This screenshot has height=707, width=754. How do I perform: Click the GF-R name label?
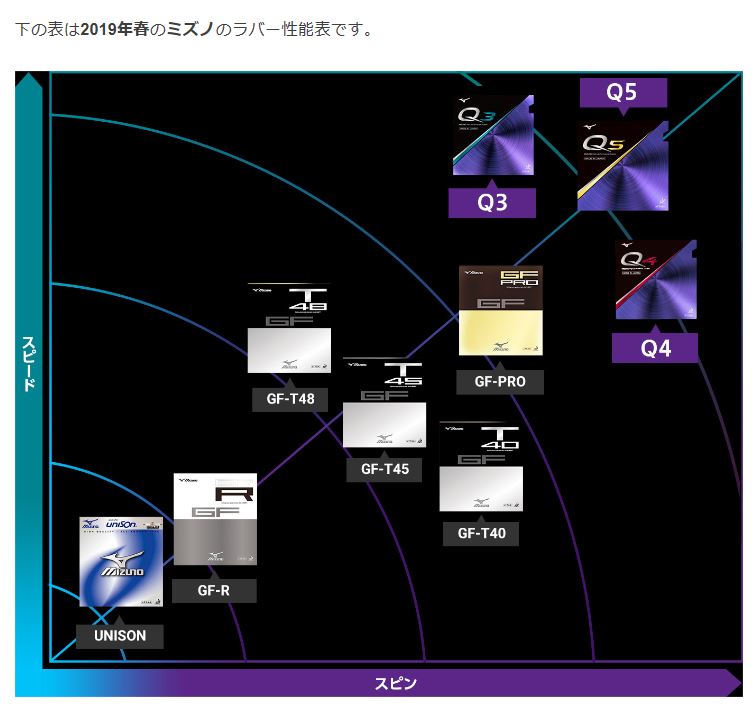click(x=214, y=591)
